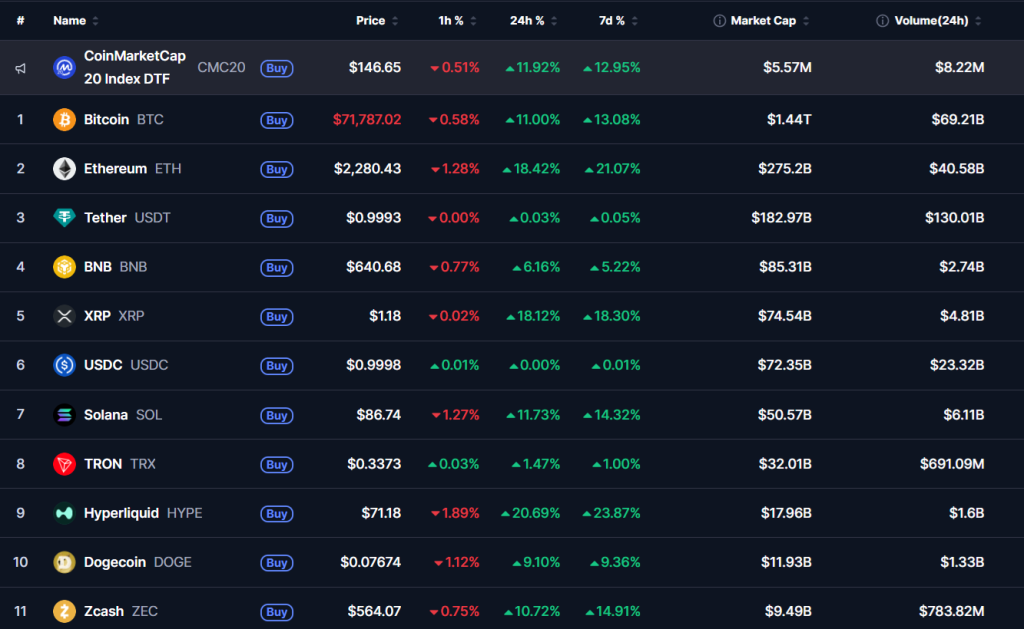Click the BNB logo icon

click(x=64, y=266)
